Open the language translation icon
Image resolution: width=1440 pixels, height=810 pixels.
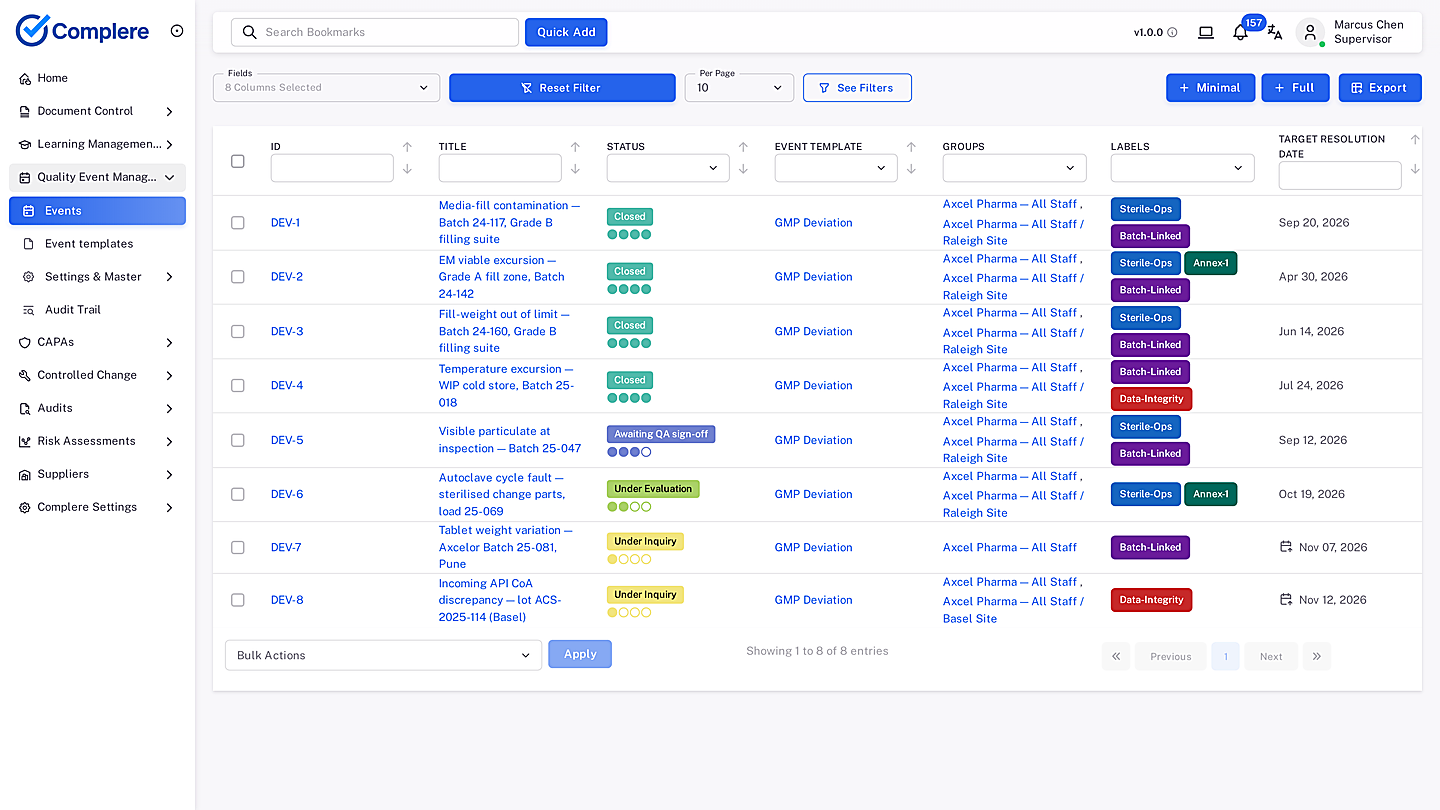pyautogui.click(x=1275, y=32)
